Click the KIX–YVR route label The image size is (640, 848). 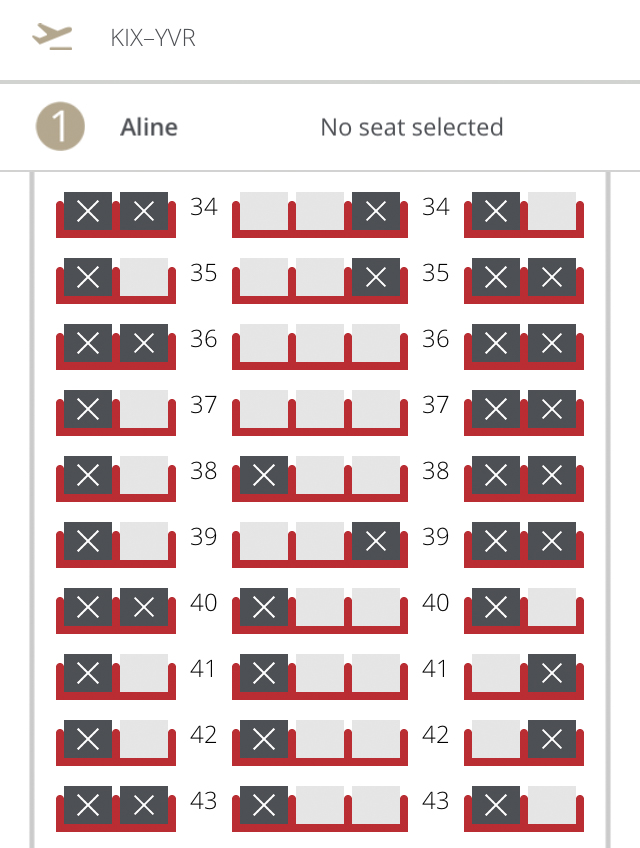(153, 39)
